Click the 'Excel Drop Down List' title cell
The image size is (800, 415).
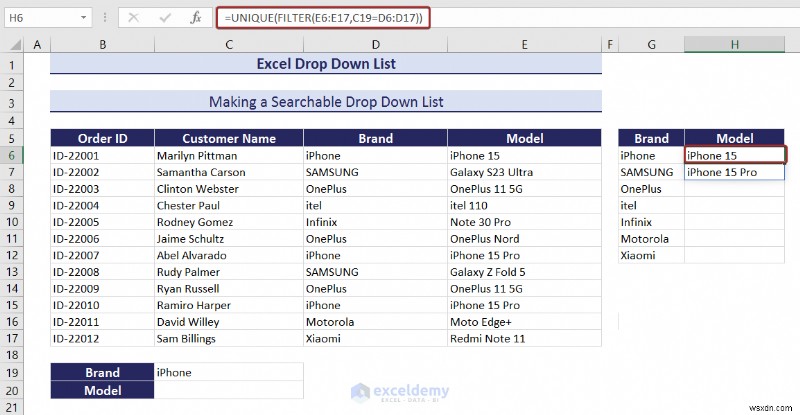pos(326,64)
